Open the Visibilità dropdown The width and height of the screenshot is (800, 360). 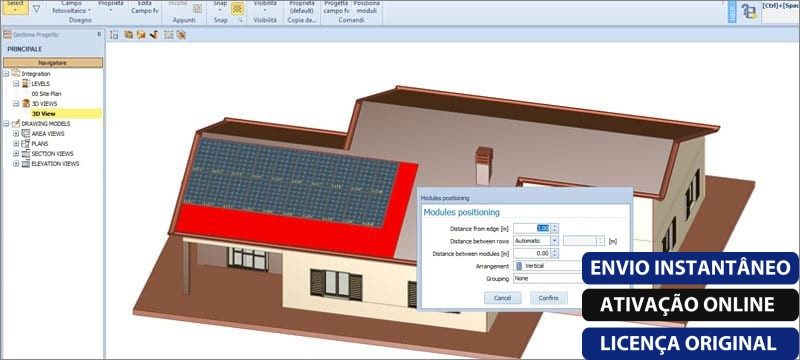click(x=265, y=6)
